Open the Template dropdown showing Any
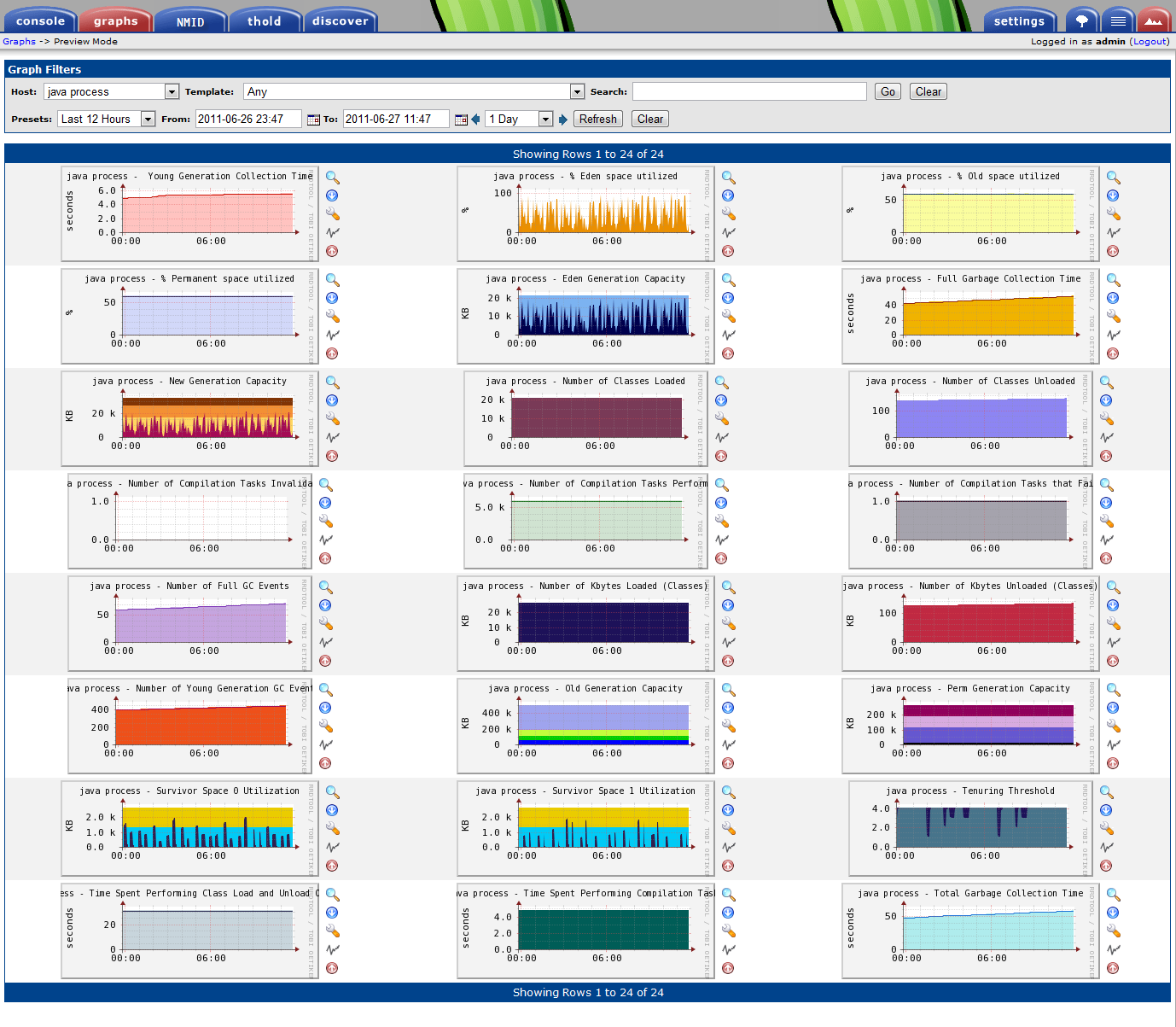The height and width of the screenshot is (1027, 1176). click(x=414, y=91)
